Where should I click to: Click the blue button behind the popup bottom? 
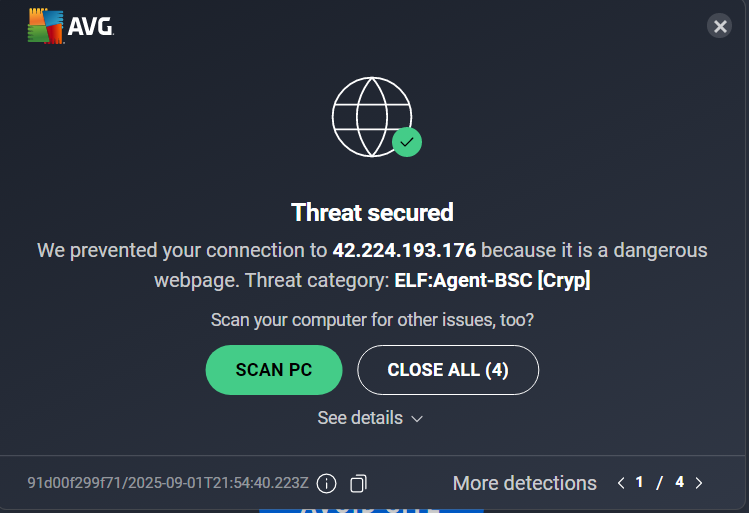[372, 511]
